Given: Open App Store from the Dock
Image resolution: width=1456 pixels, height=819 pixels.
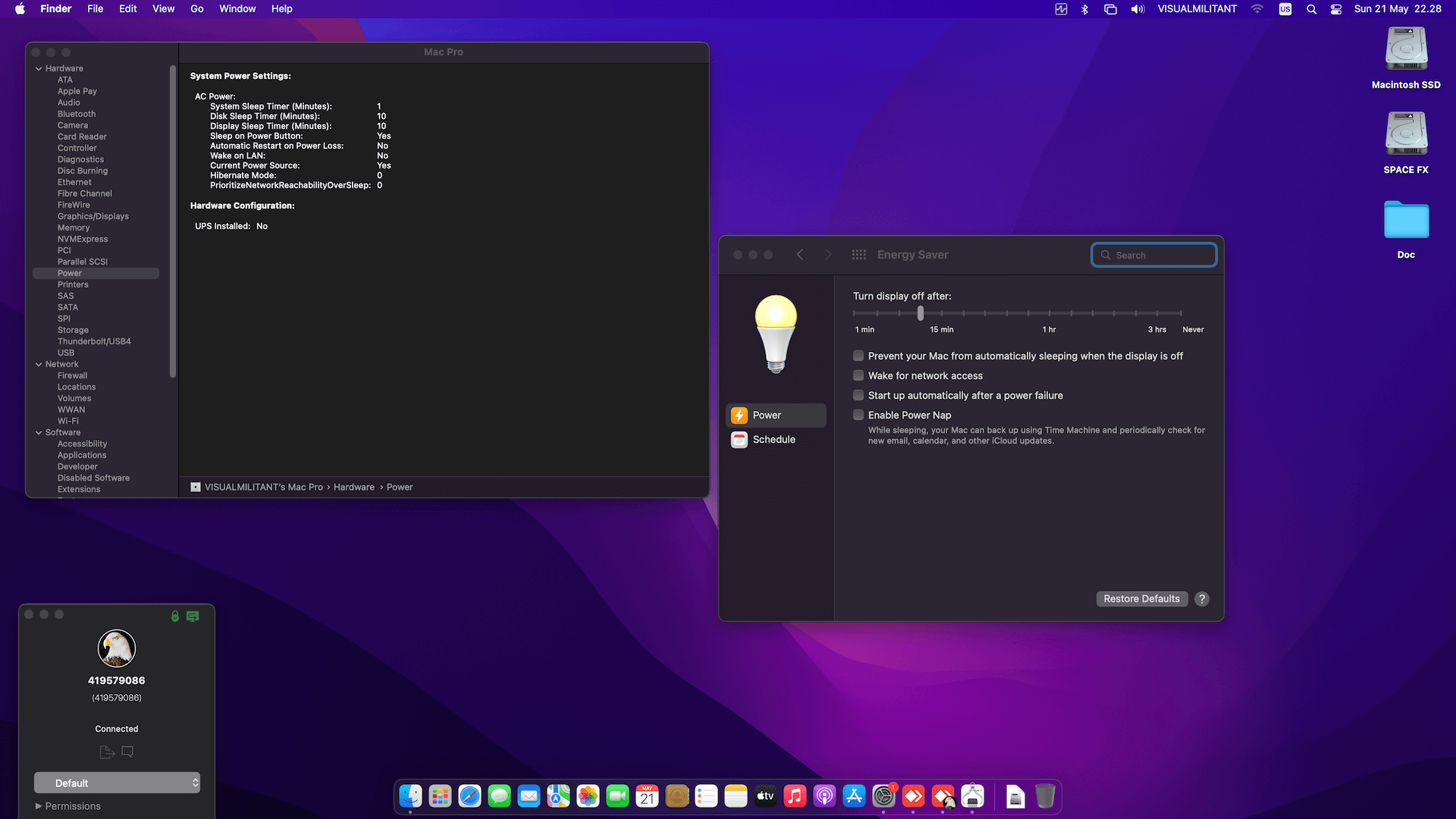Looking at the screenshot, I should (x=854, y=796).
